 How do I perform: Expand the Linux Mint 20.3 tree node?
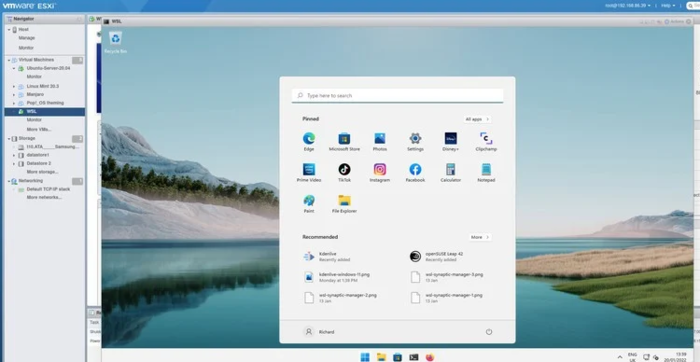tap(14, 86)
